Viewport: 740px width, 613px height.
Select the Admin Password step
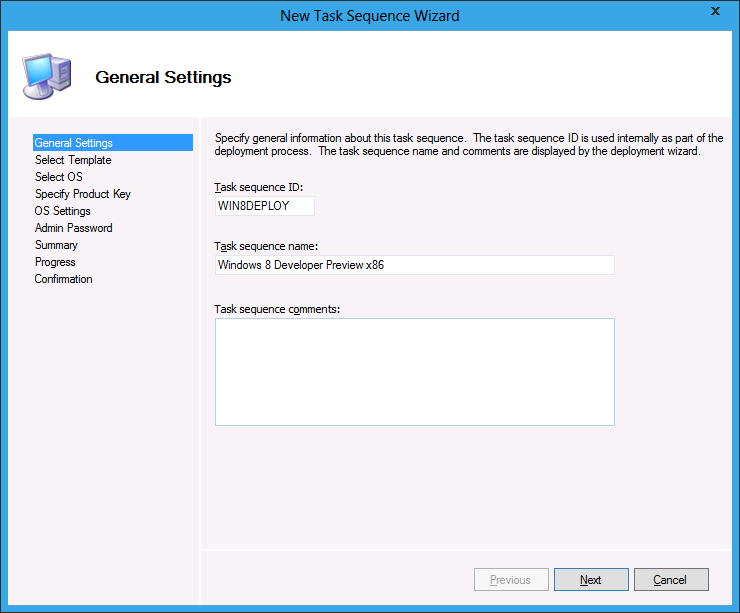(74, 228)
